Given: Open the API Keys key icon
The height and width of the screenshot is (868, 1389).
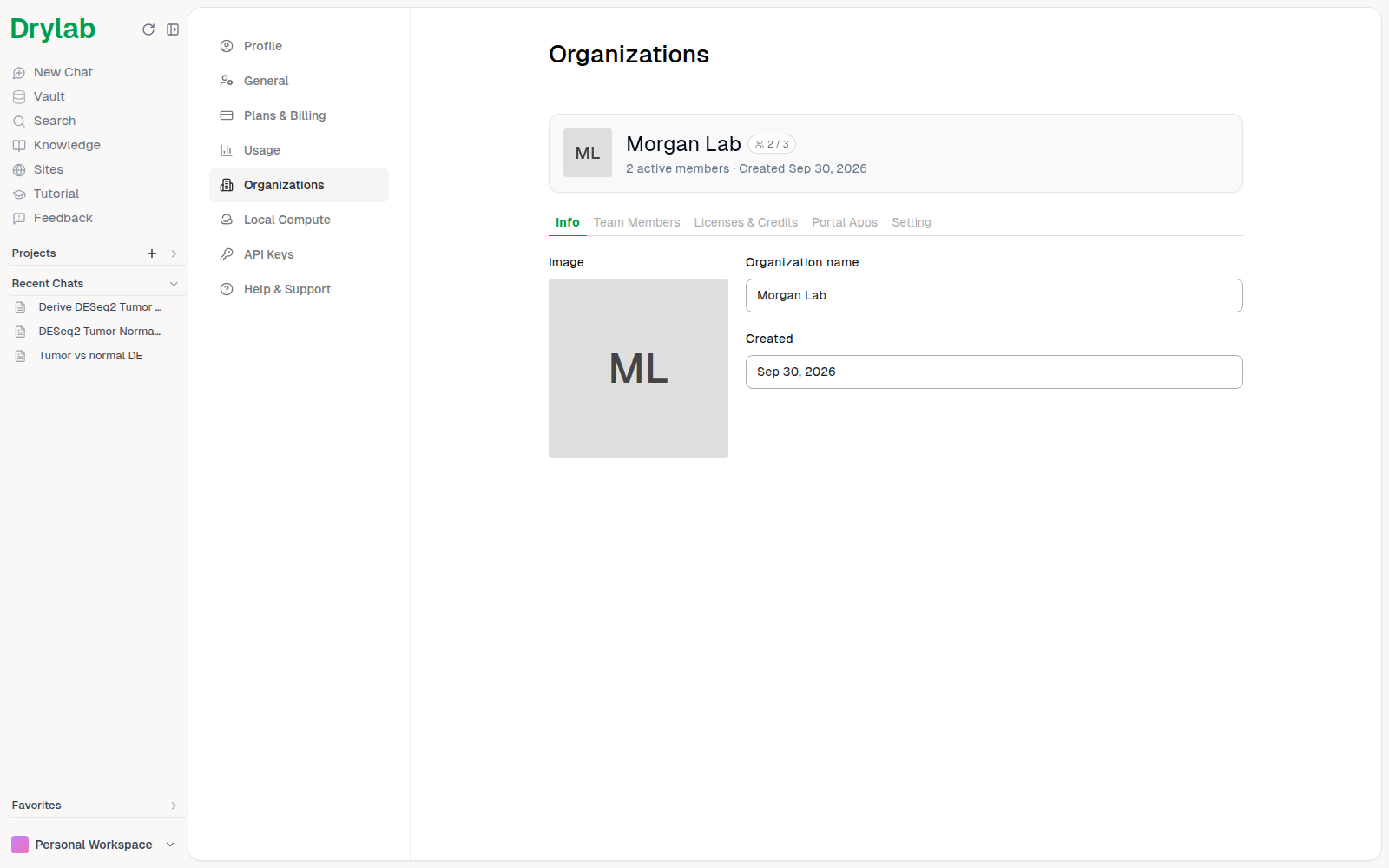Looking at the screenshot, I should pyautogui.click(x=227, y=254).
